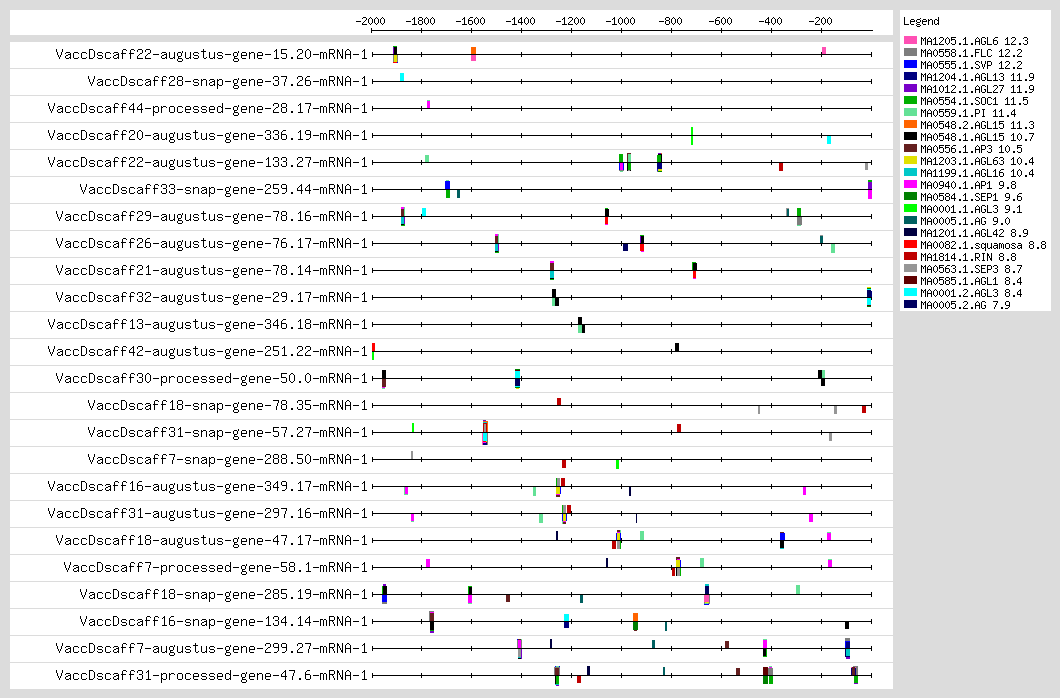Open gene label VaccDscaff13-augustus-gene-346.18-mRNA-1
The width and height of the screenshot is (1060, 698).
(x=207, y=324)
